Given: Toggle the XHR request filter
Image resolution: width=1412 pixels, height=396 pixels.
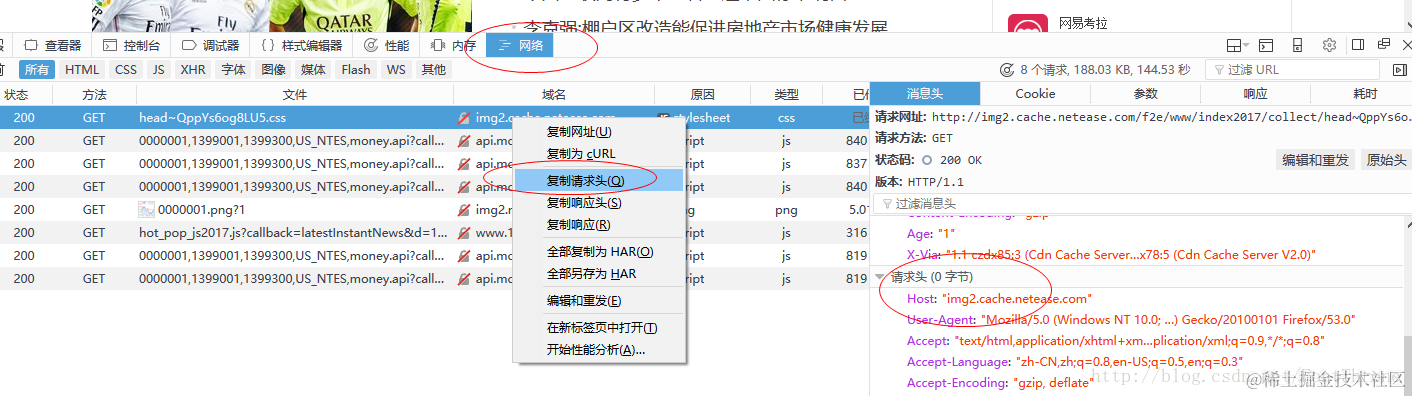Looking at the screenshot, I should [x=193, y=70].
